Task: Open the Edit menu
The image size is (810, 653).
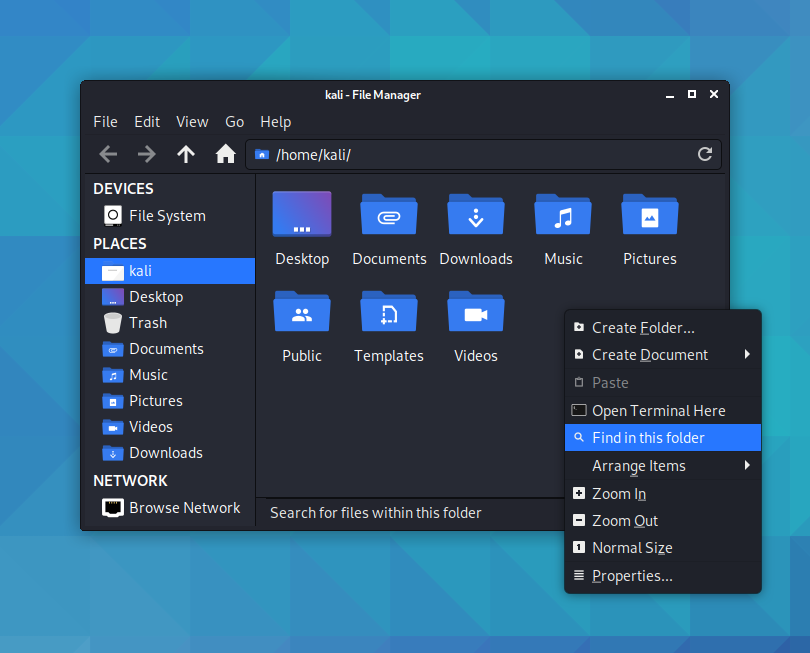Action: 147,122
